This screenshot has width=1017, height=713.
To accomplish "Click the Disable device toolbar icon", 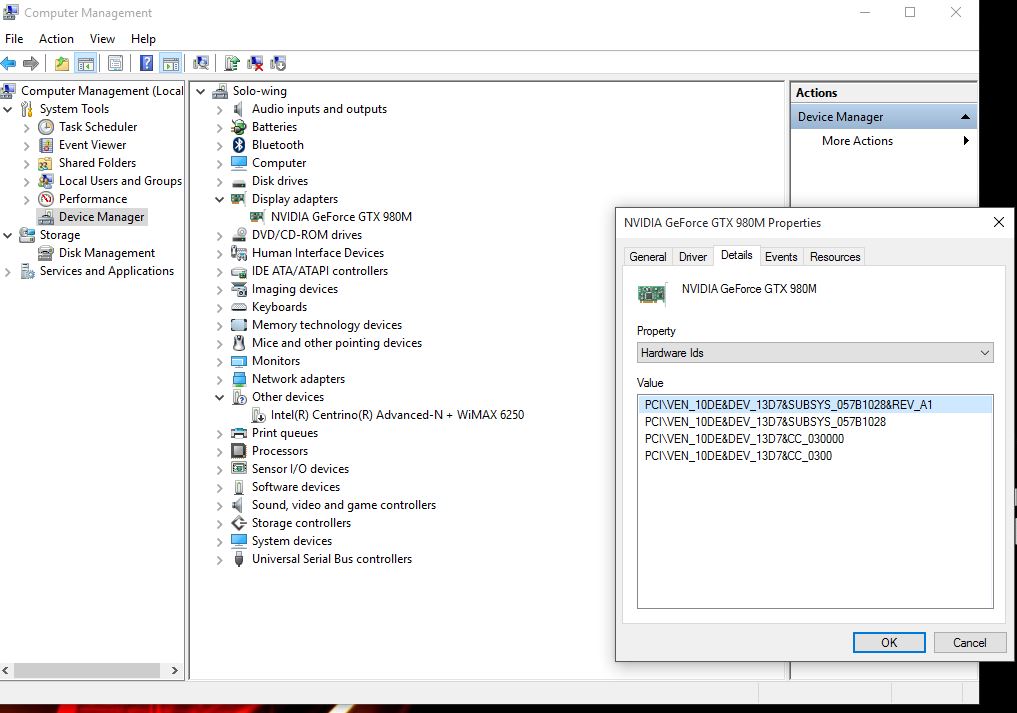I will (278, 63).
